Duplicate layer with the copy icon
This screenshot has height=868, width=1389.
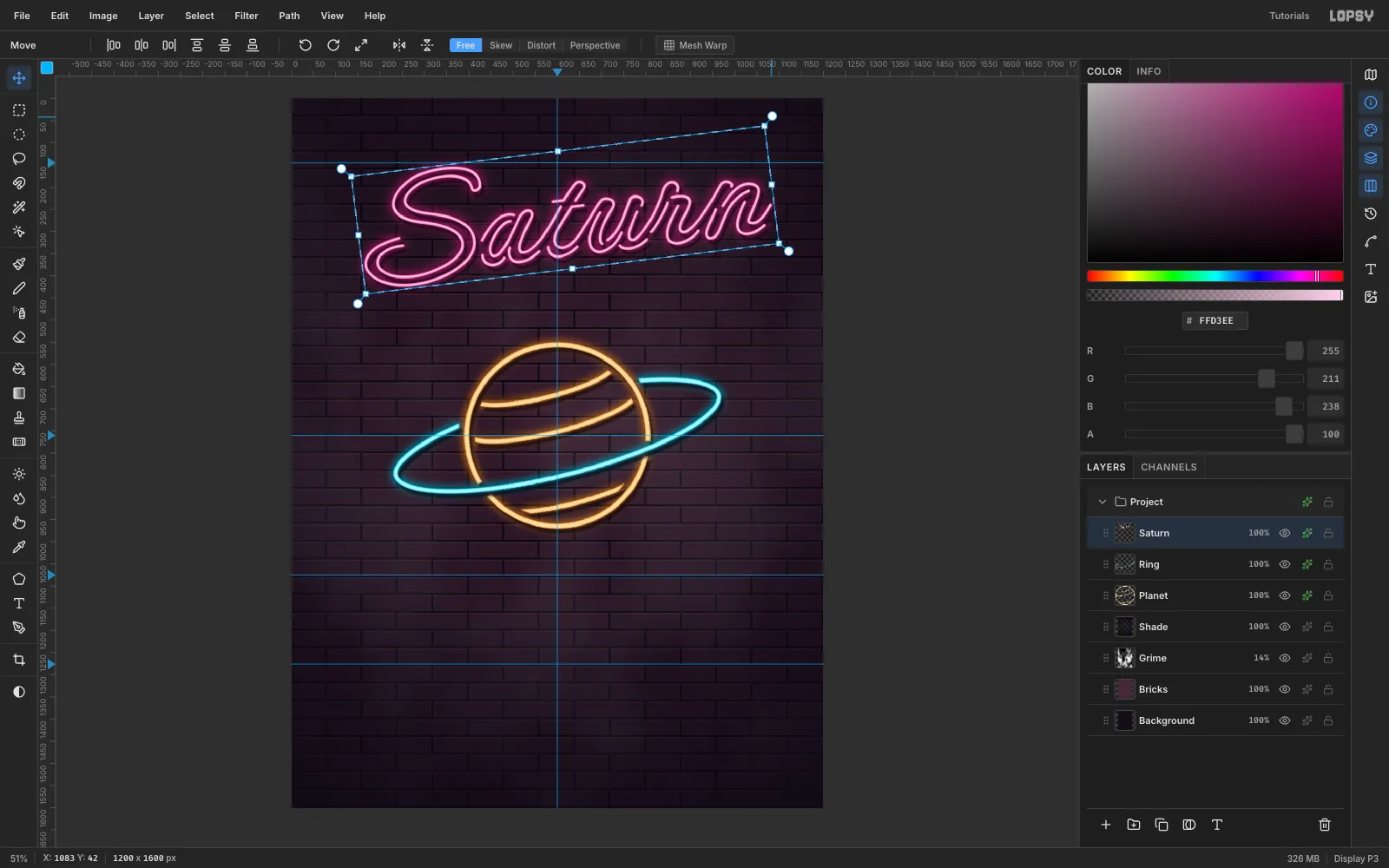tap(1162, 825)
